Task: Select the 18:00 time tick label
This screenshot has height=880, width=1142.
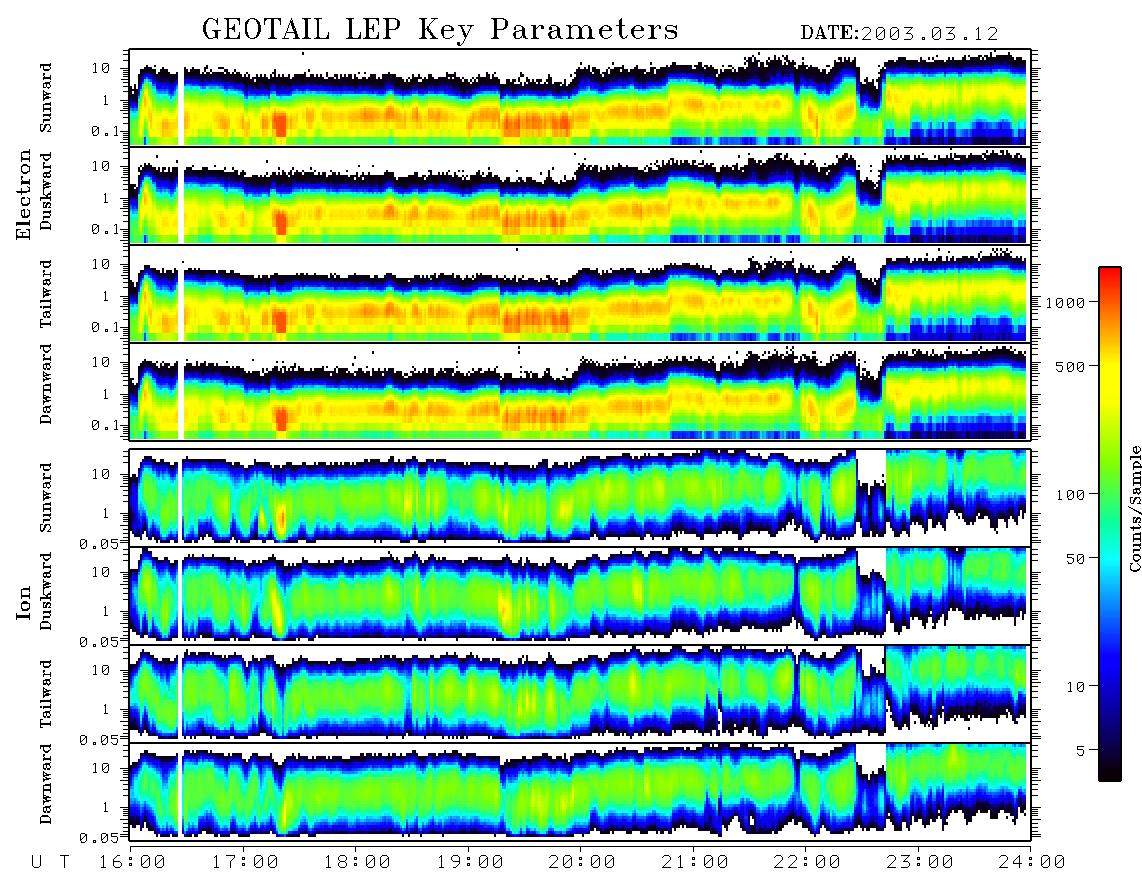Action: [358, 863]
